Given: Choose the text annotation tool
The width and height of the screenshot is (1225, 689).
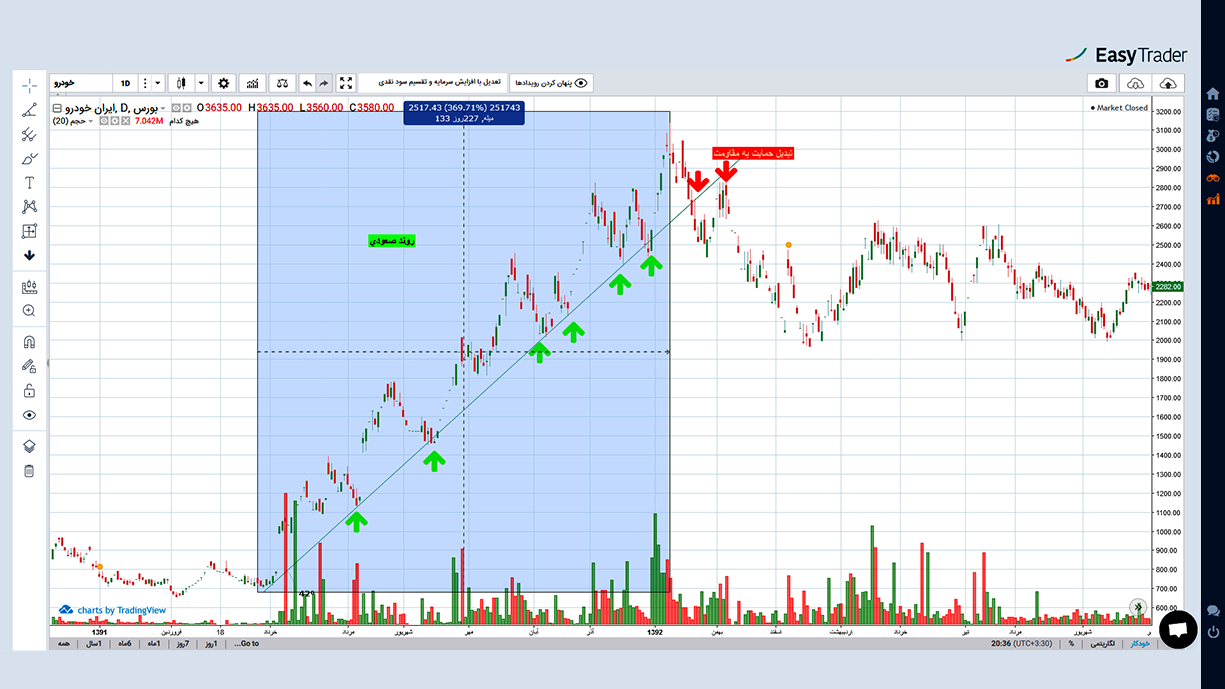Looking at the screenshot, I should point(29,182).
